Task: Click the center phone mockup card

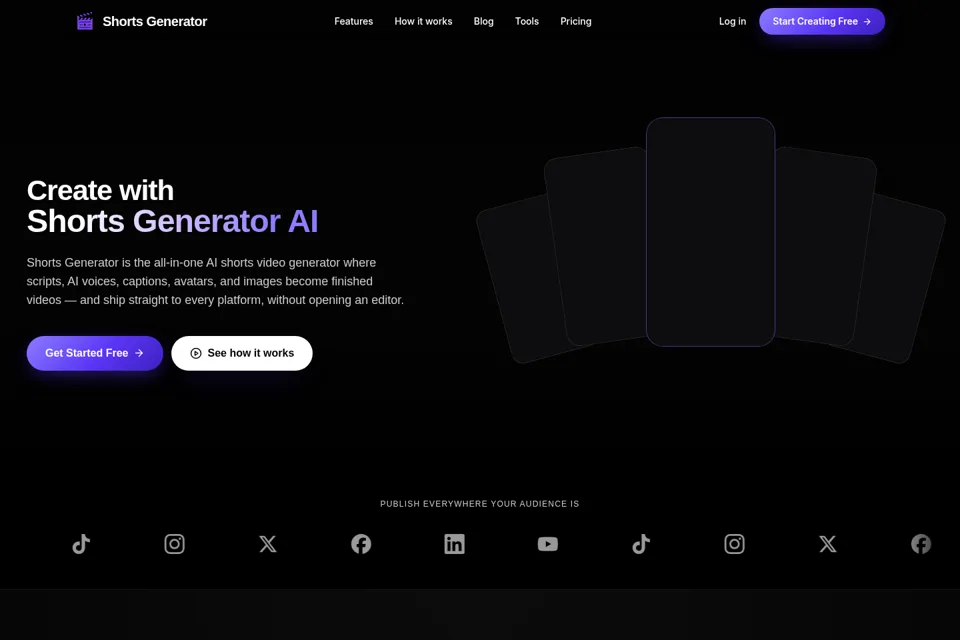Action: 711,232
